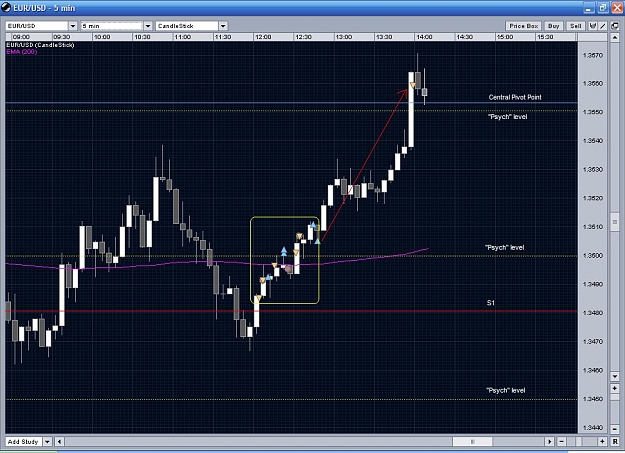625x453 pixels.
Task: Click the CandleStick chart style field
Action: 187,26
